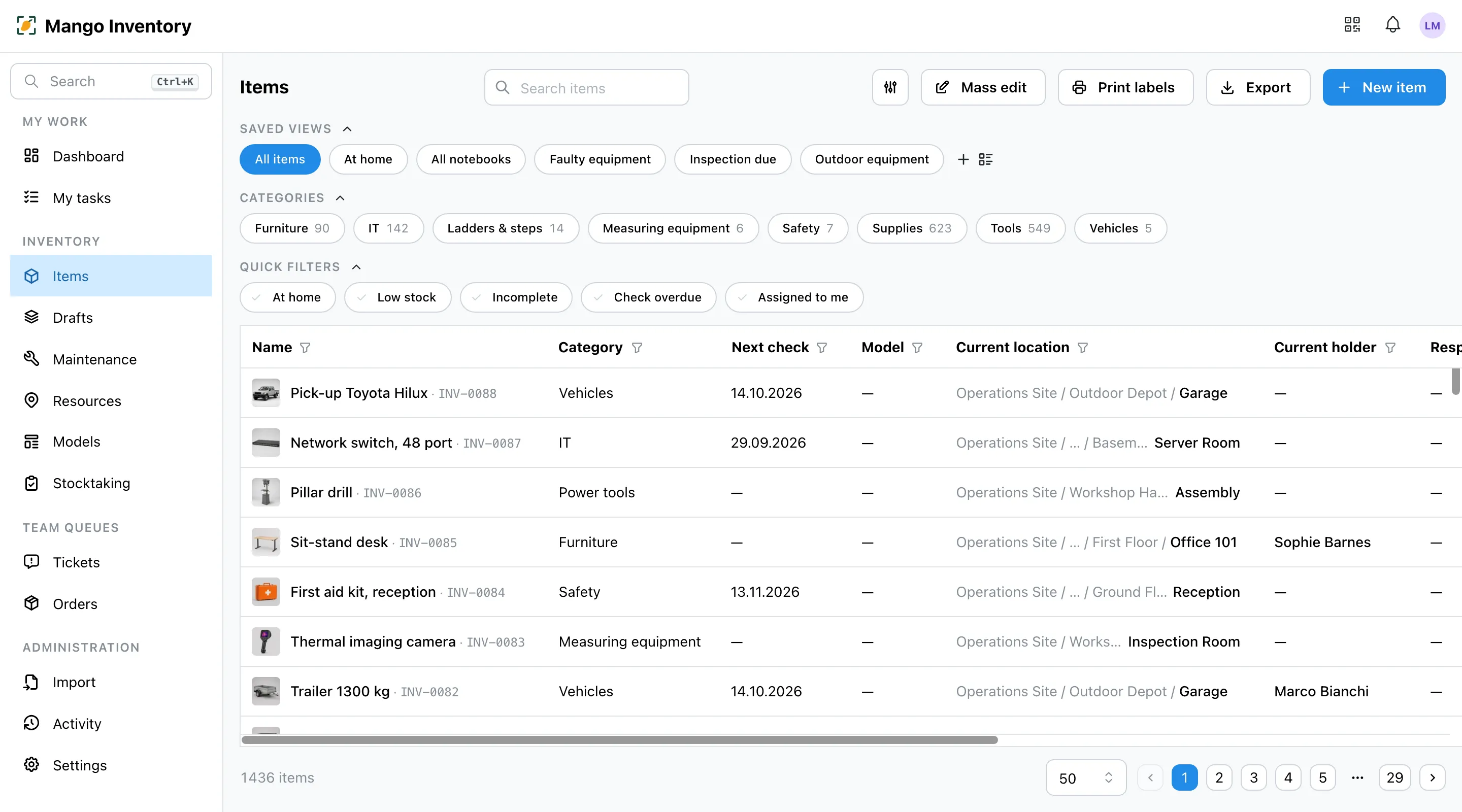Click the Search items input field
The height and width of the screenshot is (812, 1462).
coord(587,87)
